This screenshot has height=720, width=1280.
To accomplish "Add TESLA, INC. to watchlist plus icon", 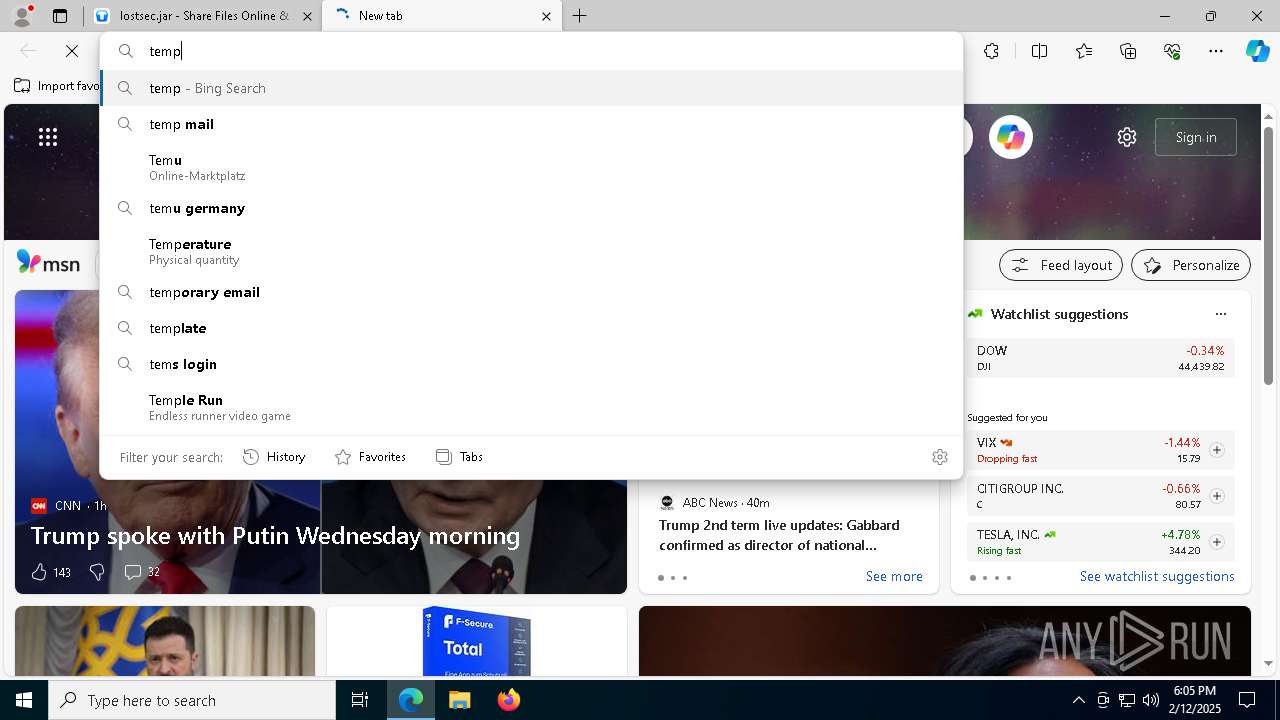I will [1217, 542].
